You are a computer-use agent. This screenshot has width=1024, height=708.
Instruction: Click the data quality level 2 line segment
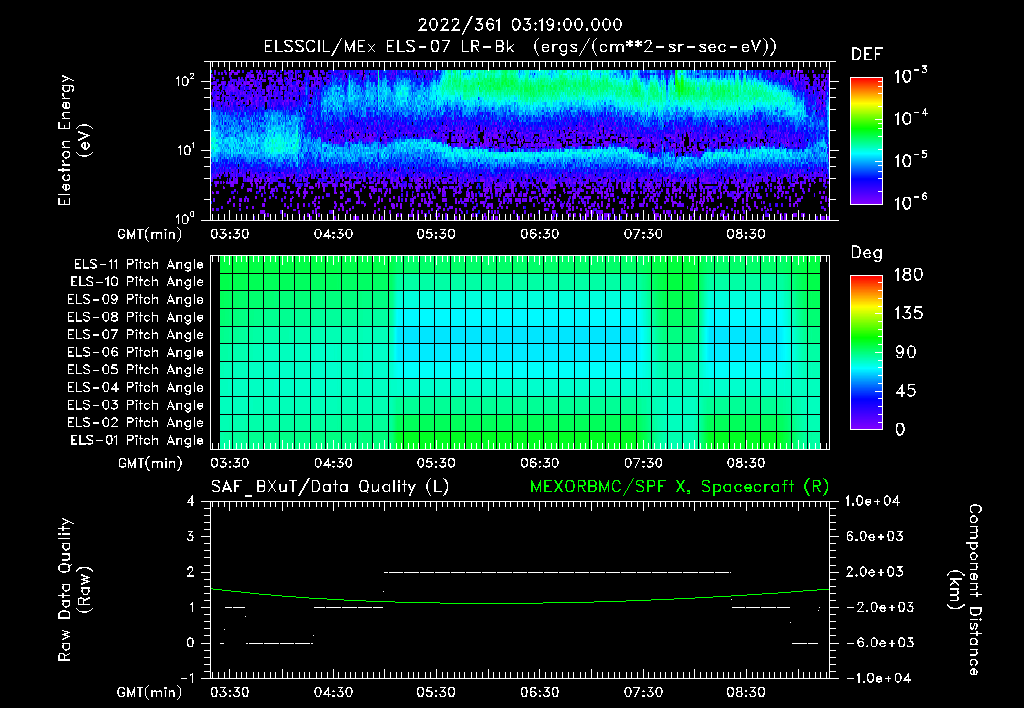click(x=557, y=572)
